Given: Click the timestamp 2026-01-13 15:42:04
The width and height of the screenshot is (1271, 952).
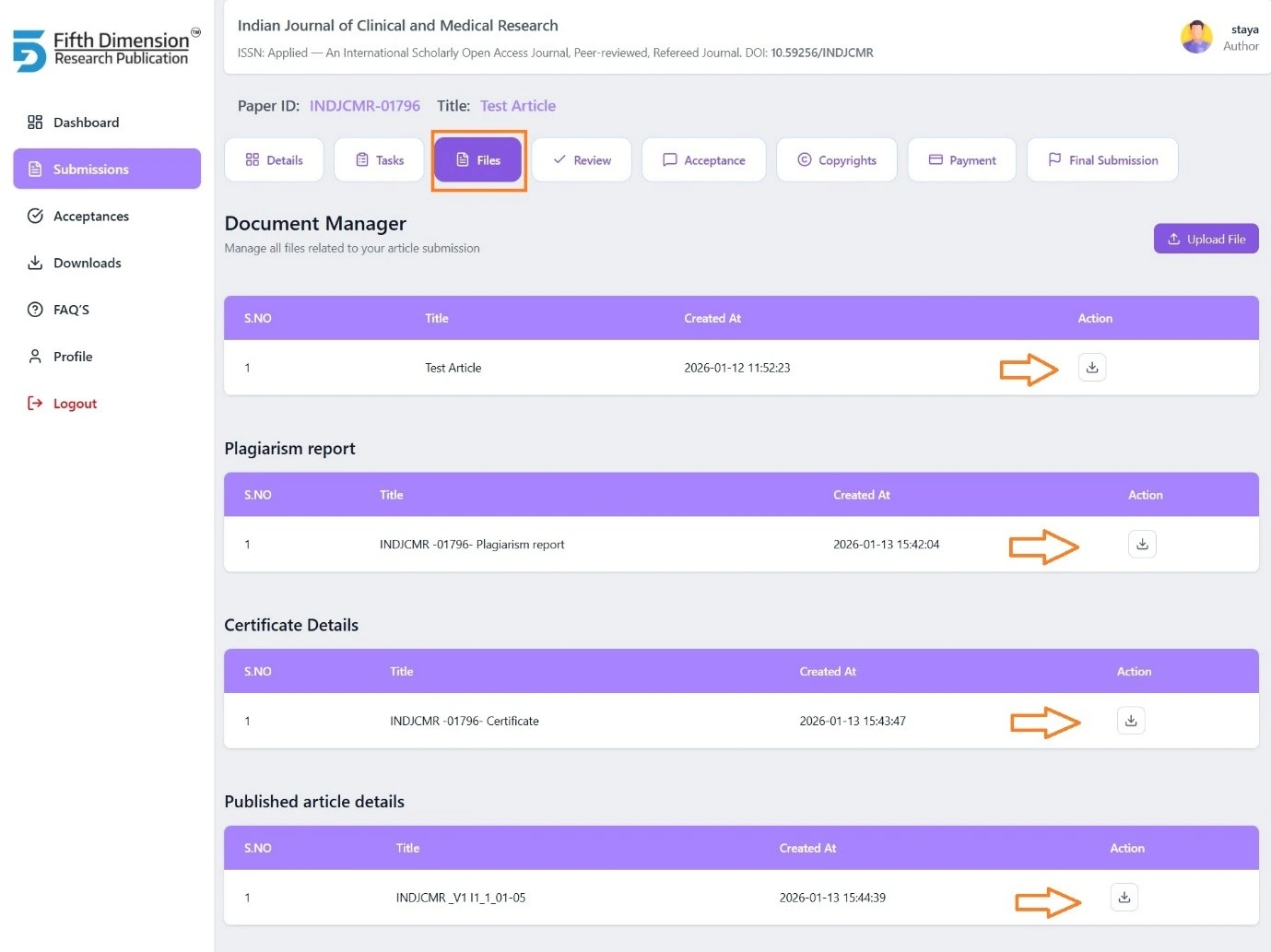Looking at the screenshot, I should [887, 545].
